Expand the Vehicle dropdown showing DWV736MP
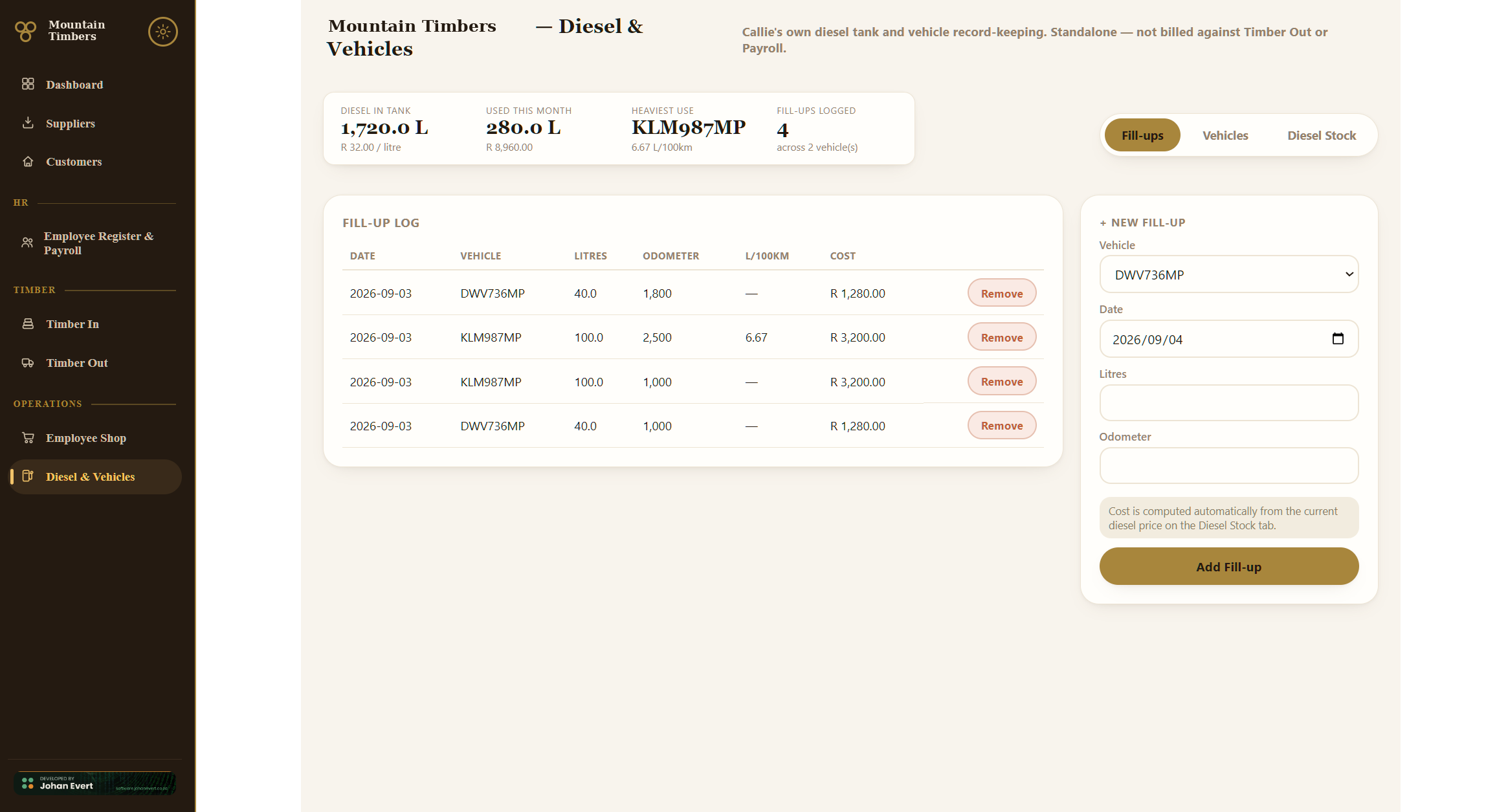 (x=1228, y=274)
